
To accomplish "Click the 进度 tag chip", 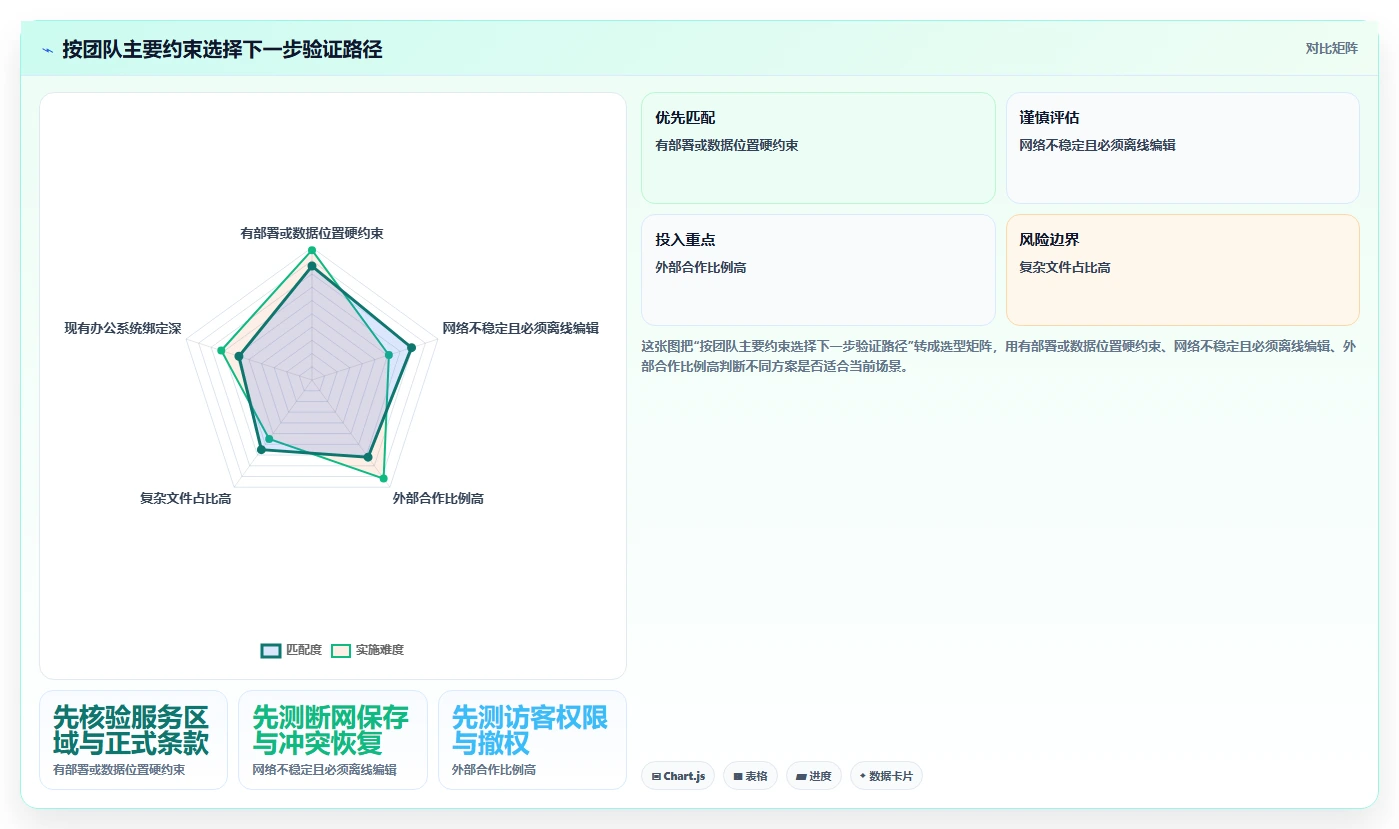I will [x=814, y=776].
